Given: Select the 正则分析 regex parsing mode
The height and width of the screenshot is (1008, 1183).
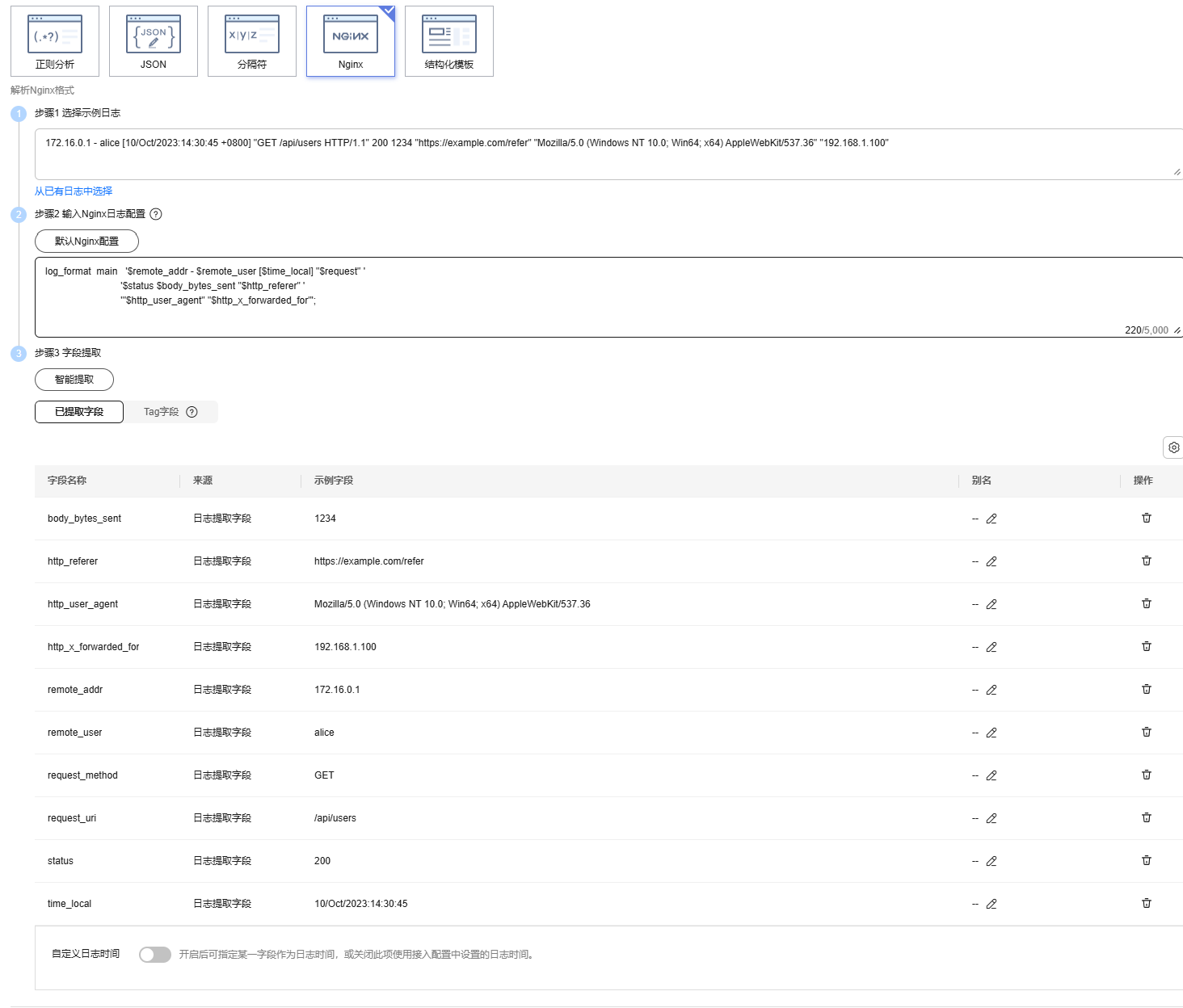Looking at the screenshot, I should 55,41.
